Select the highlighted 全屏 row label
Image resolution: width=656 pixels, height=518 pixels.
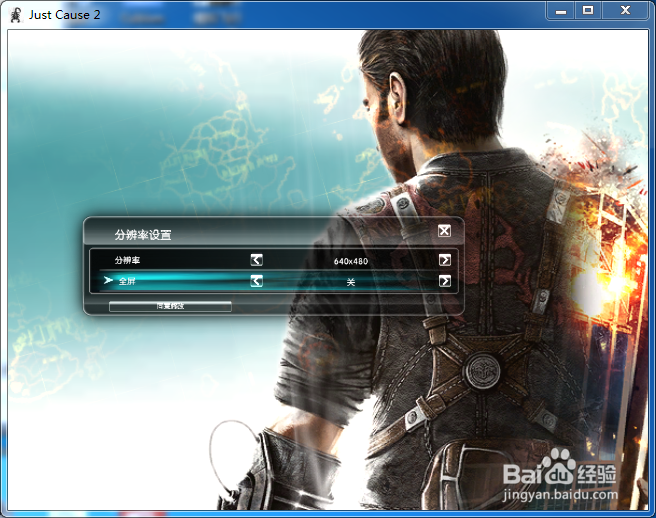pyautogui.click(x=127, y=281)
